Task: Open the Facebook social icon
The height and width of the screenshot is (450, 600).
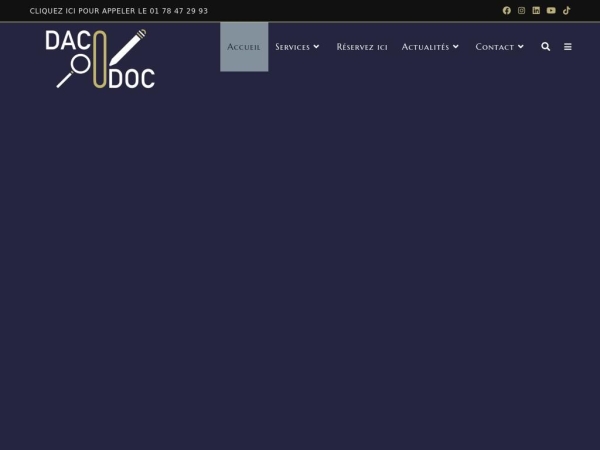Action: 507,11
